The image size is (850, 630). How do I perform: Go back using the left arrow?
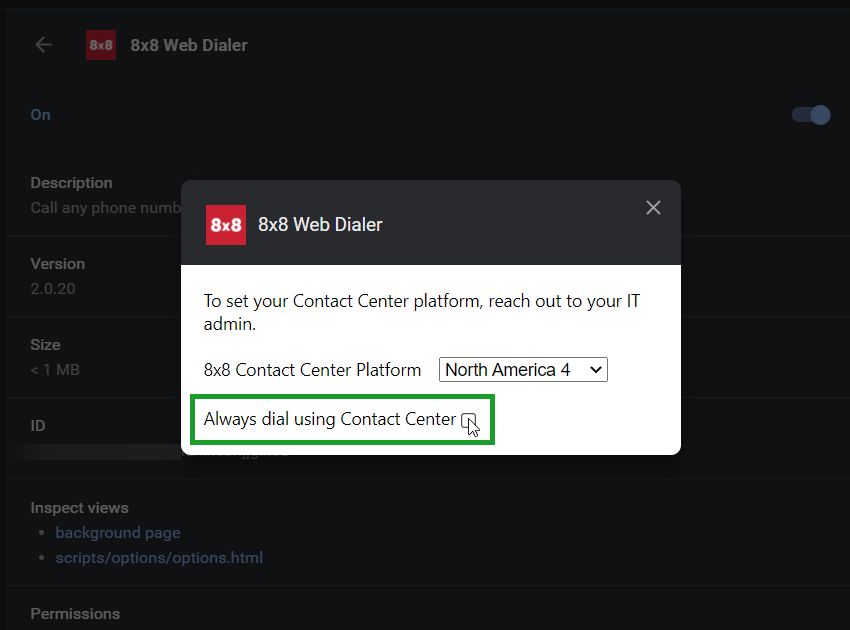(43, 45)
